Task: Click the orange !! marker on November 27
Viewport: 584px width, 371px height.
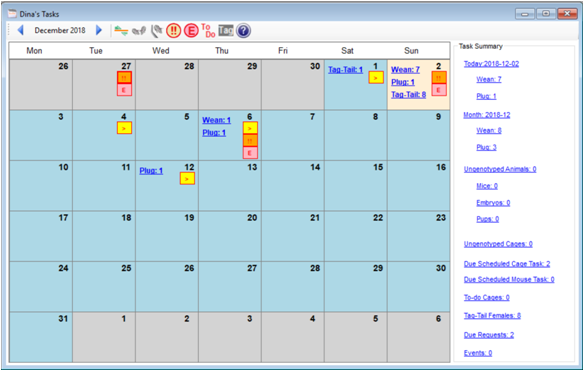Action: 124,77
